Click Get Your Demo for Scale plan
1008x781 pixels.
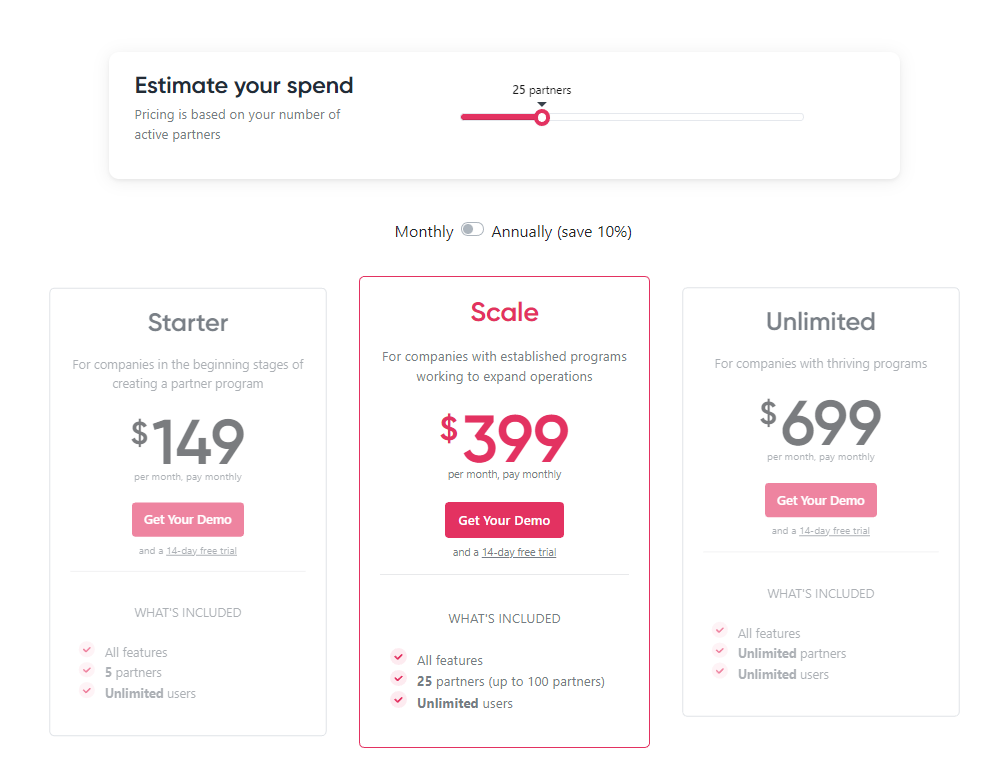click(504, 520)
